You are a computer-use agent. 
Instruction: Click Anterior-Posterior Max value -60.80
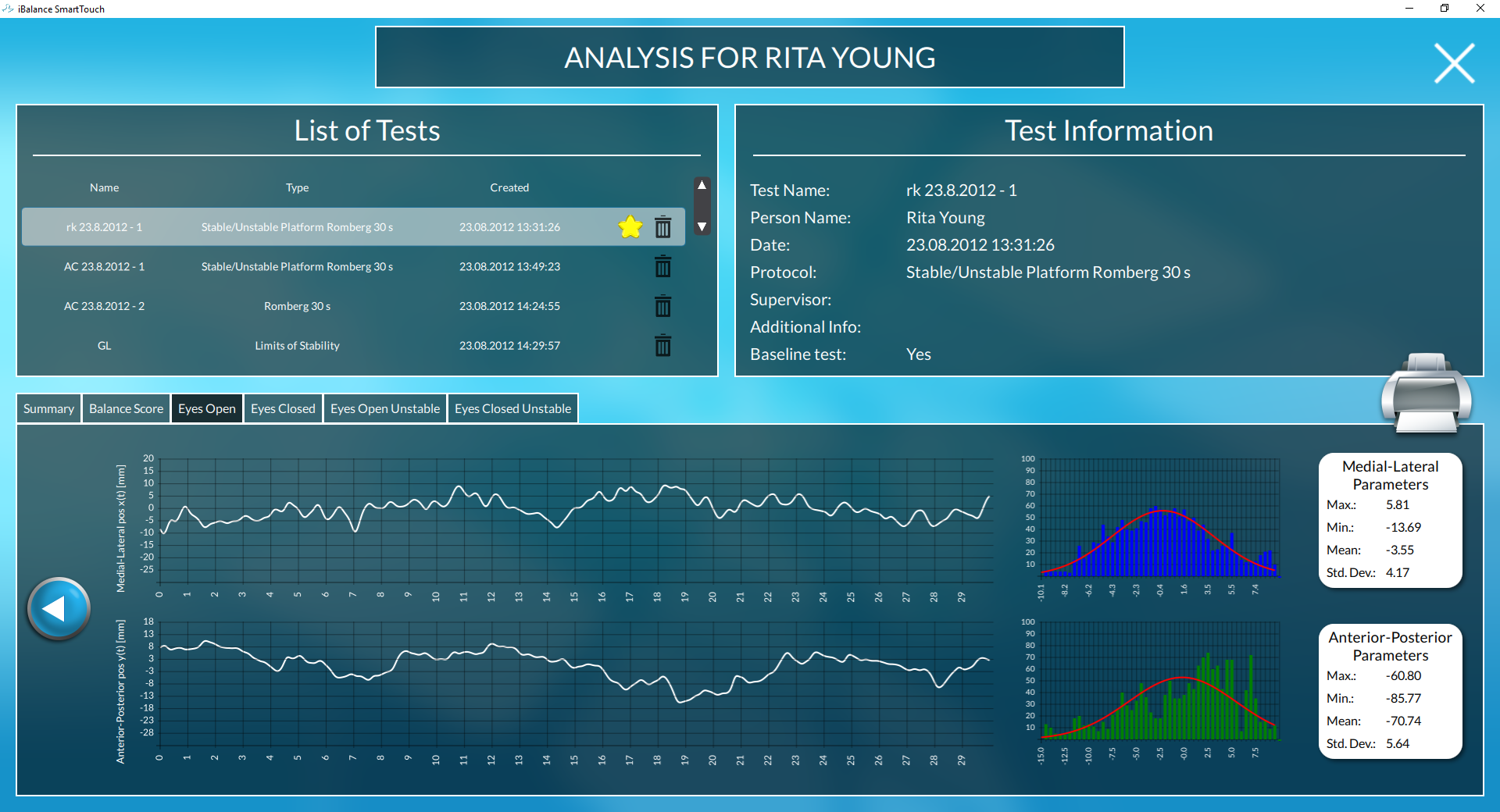coord(1403,675)
